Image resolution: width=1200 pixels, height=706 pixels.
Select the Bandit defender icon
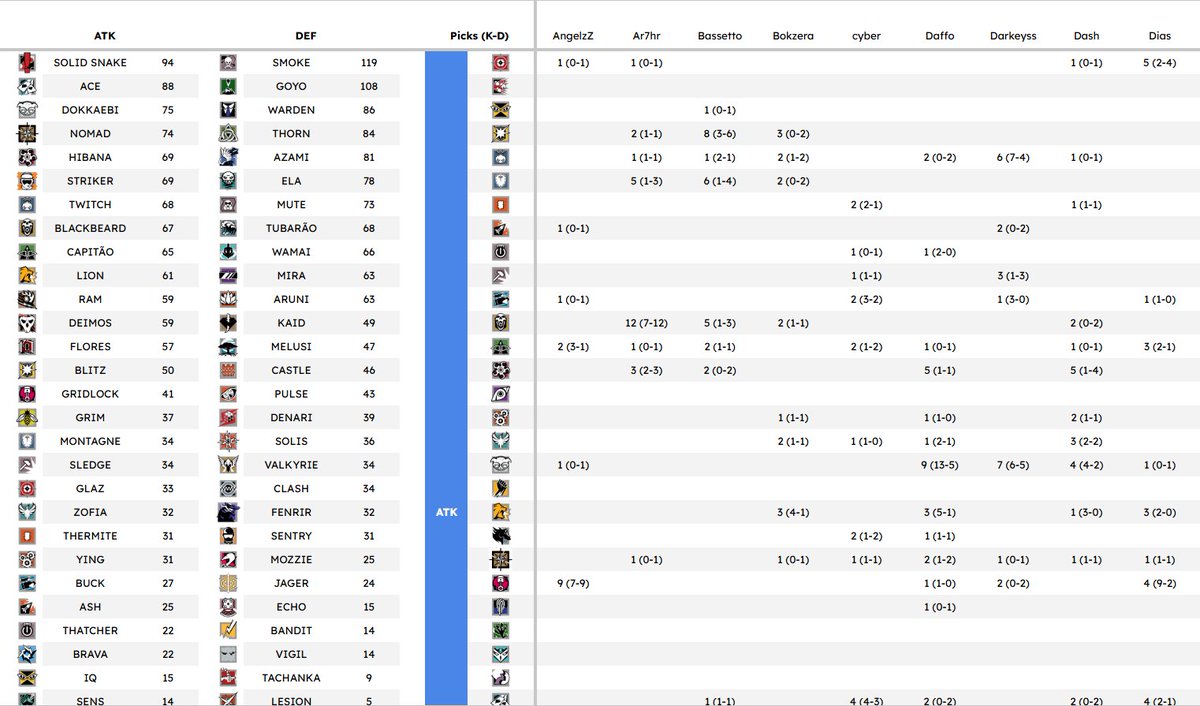(x=228, y=631)
